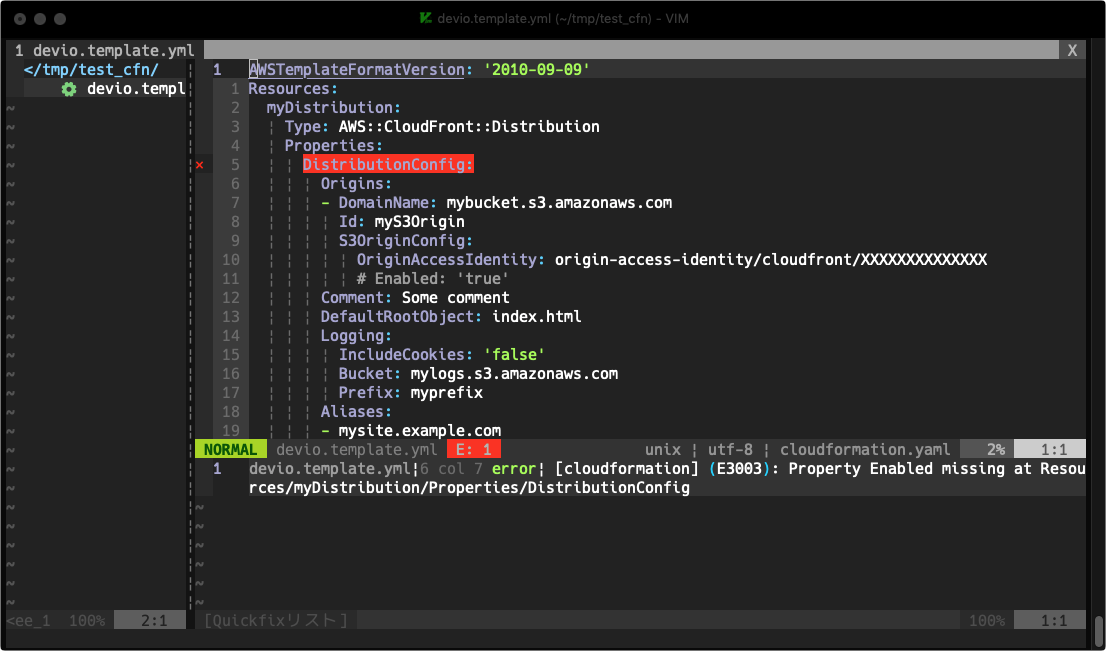Click the NORMAL mode indicator in the statusline
The height and width of the screenshot is (651, 1106).
click(231, 448)
